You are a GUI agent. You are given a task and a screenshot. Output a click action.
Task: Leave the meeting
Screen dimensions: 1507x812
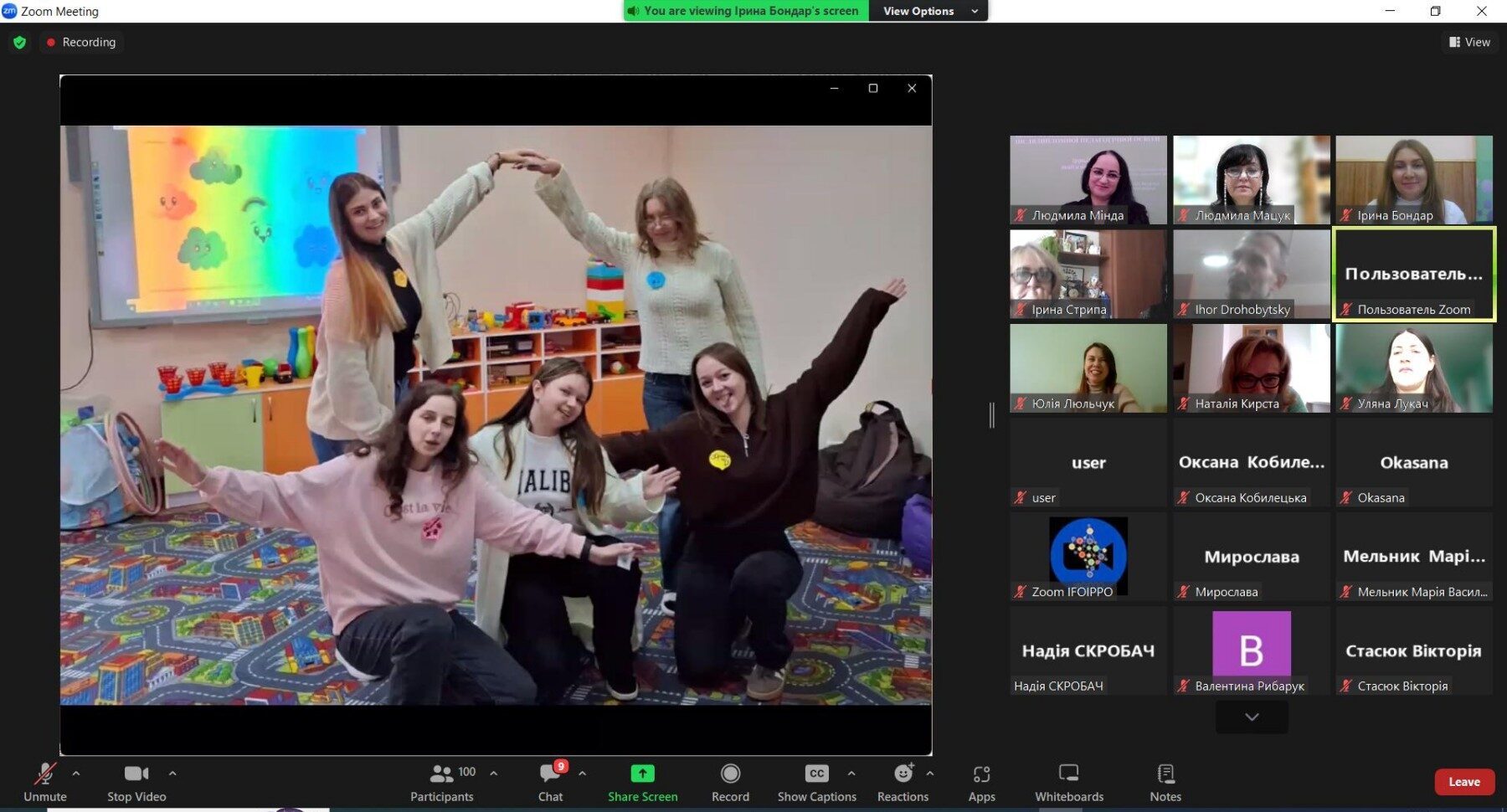click(x=1463, y=782)
